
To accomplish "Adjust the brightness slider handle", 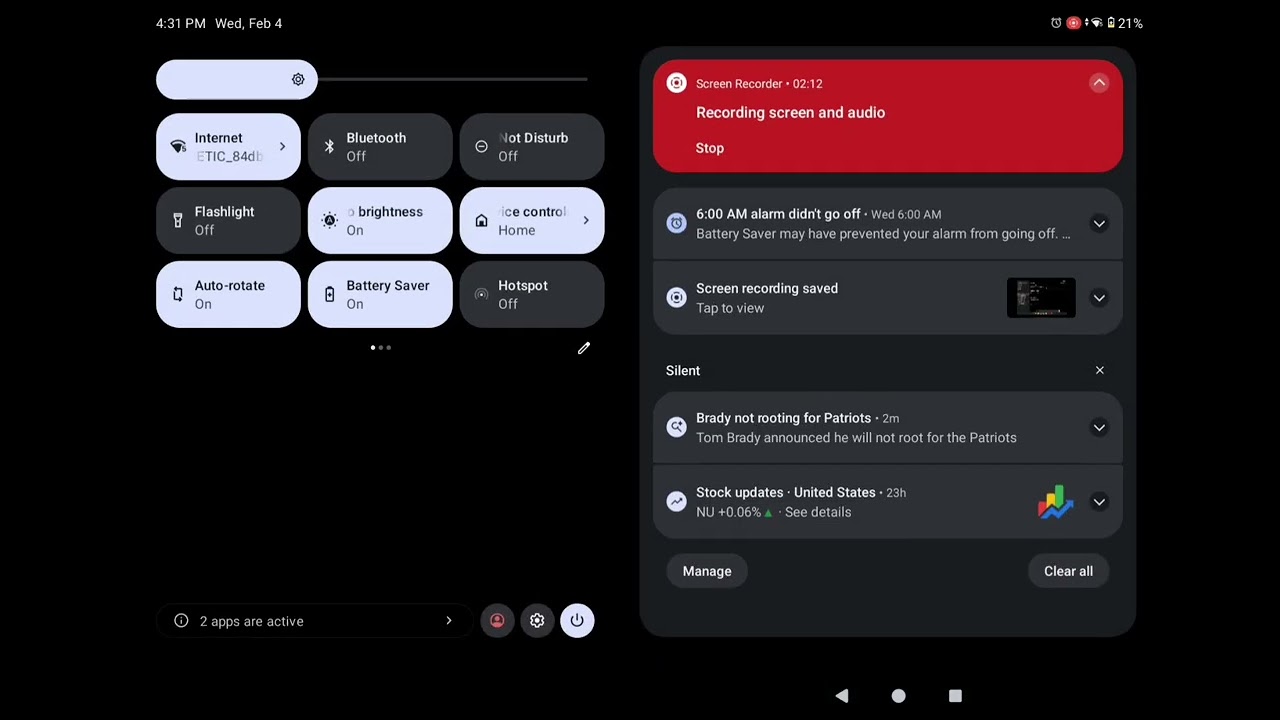I will pyautogui.click(x=298, y=80).
